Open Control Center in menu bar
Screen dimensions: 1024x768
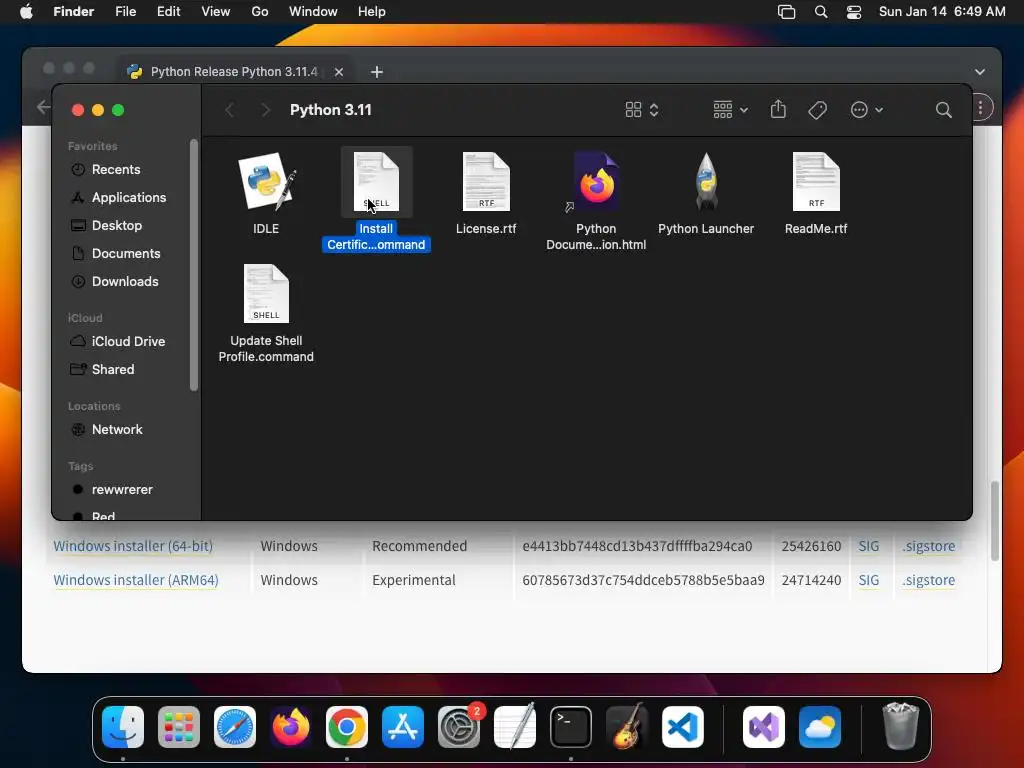coord(854,12)
